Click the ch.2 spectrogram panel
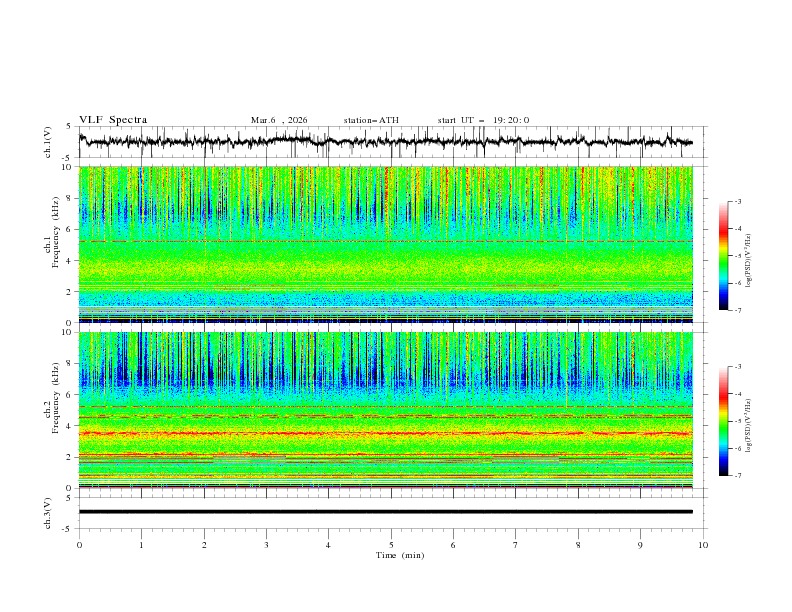This screenshot has height=612, width=792. pyautogui.click(x=385, y=410)
